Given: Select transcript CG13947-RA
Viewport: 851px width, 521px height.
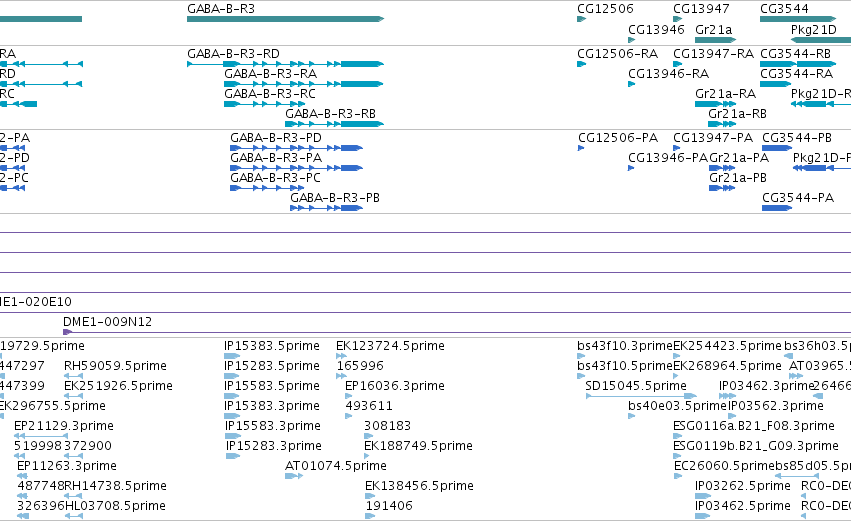Looking at the screenshot, I should click(714, 54).
